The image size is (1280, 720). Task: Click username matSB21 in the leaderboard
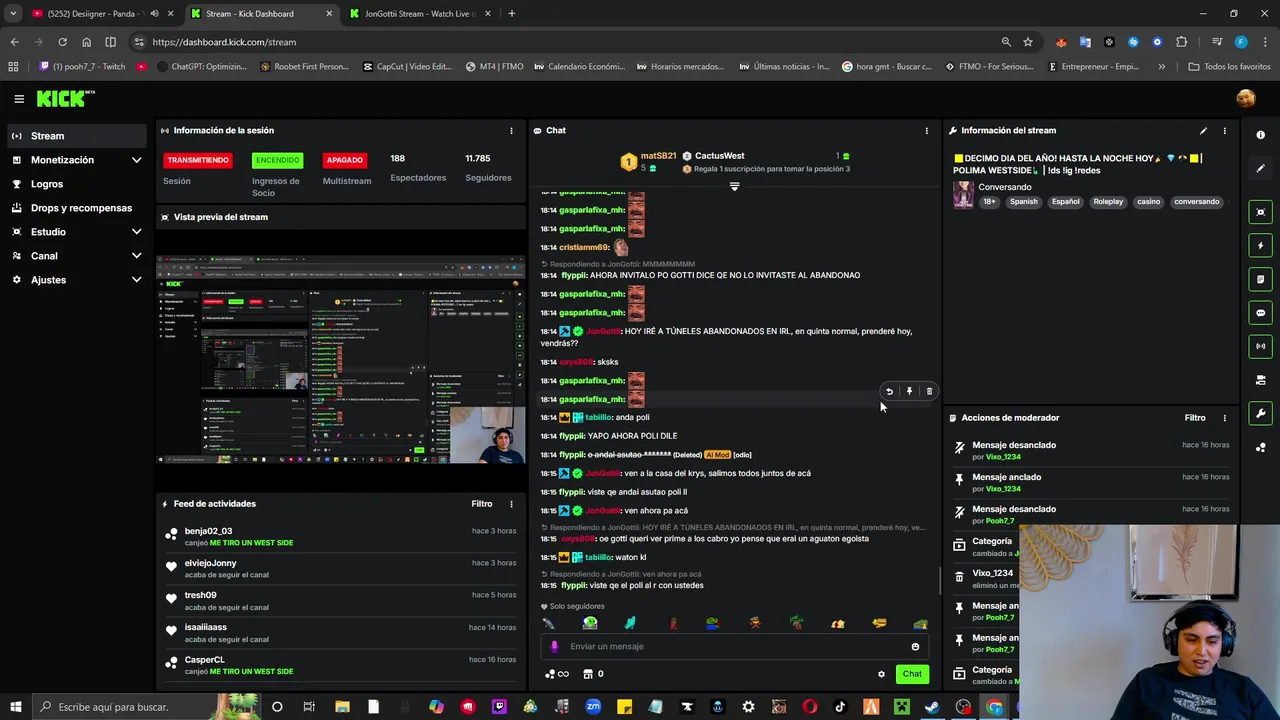click(658, 156)
